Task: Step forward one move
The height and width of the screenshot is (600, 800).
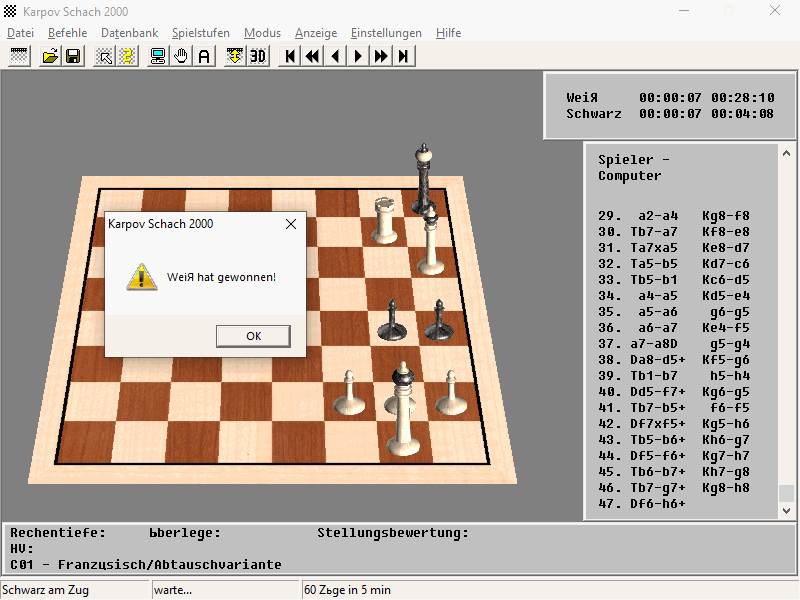Action: point(358,56)
